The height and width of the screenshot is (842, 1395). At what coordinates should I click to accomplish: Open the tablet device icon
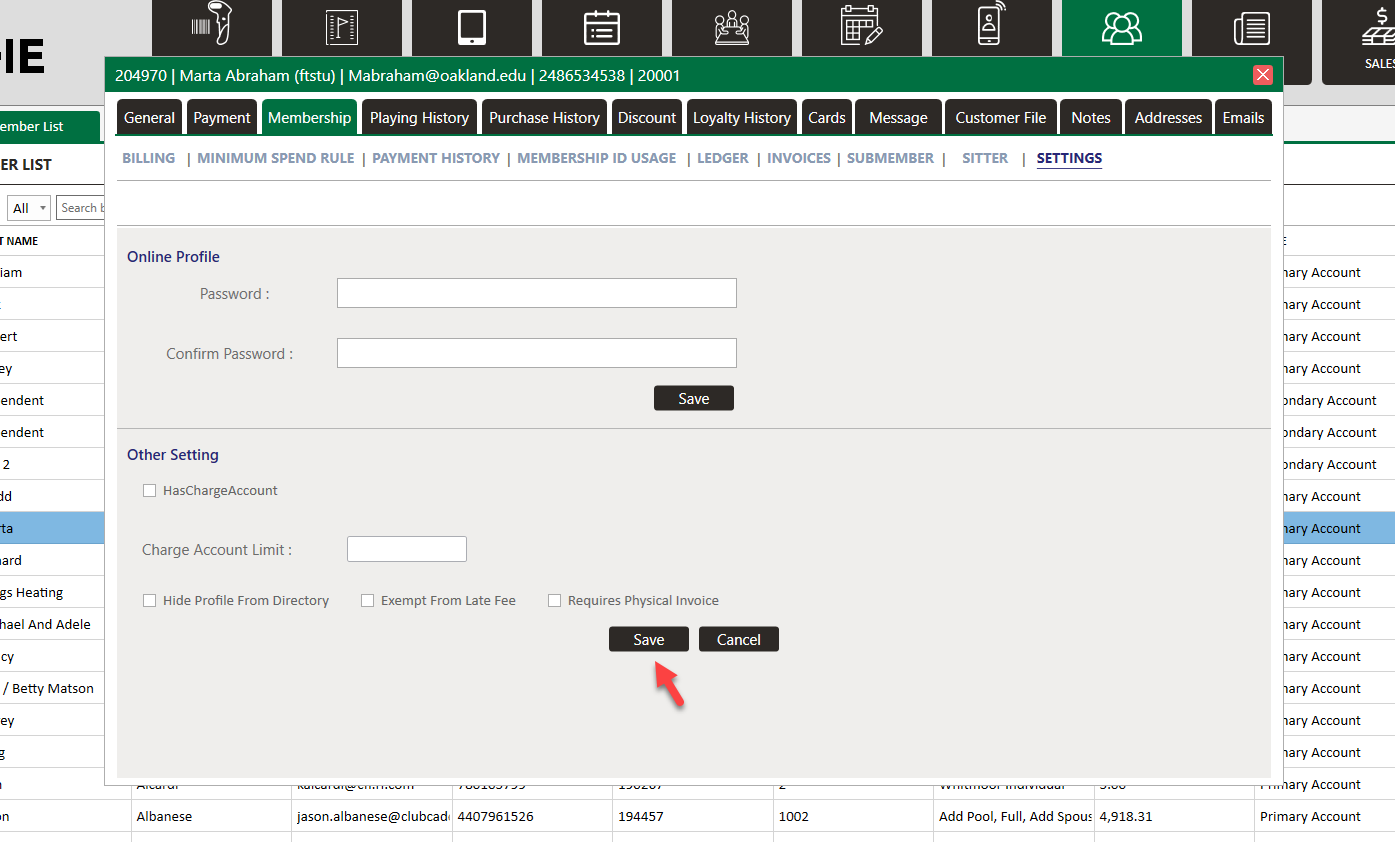click(472, 28)
